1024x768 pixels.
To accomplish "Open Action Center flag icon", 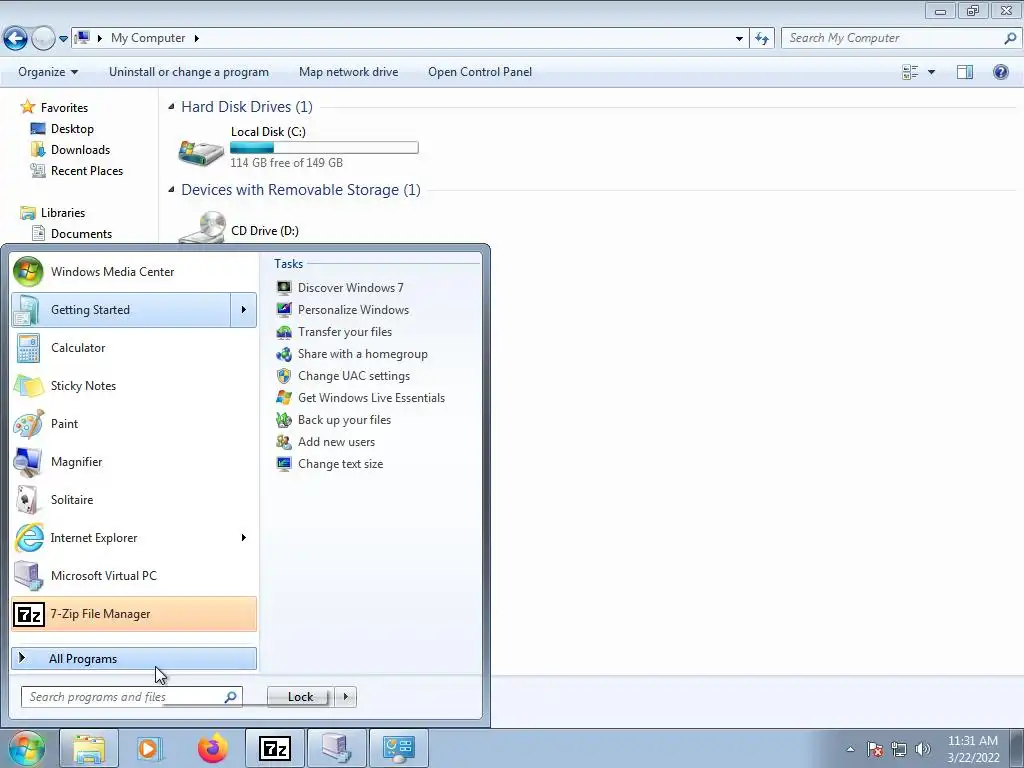I will point(875,749).
